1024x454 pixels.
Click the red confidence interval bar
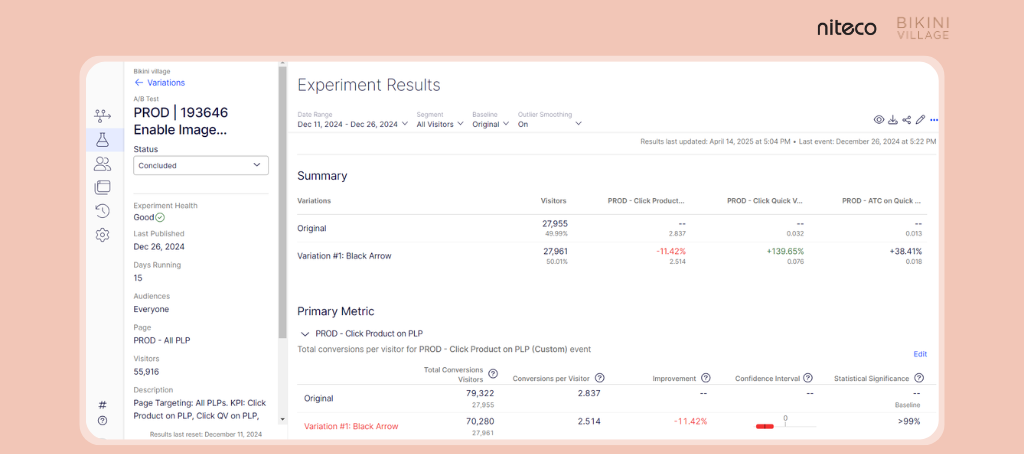pyautogui.click(x=765, y=426)
